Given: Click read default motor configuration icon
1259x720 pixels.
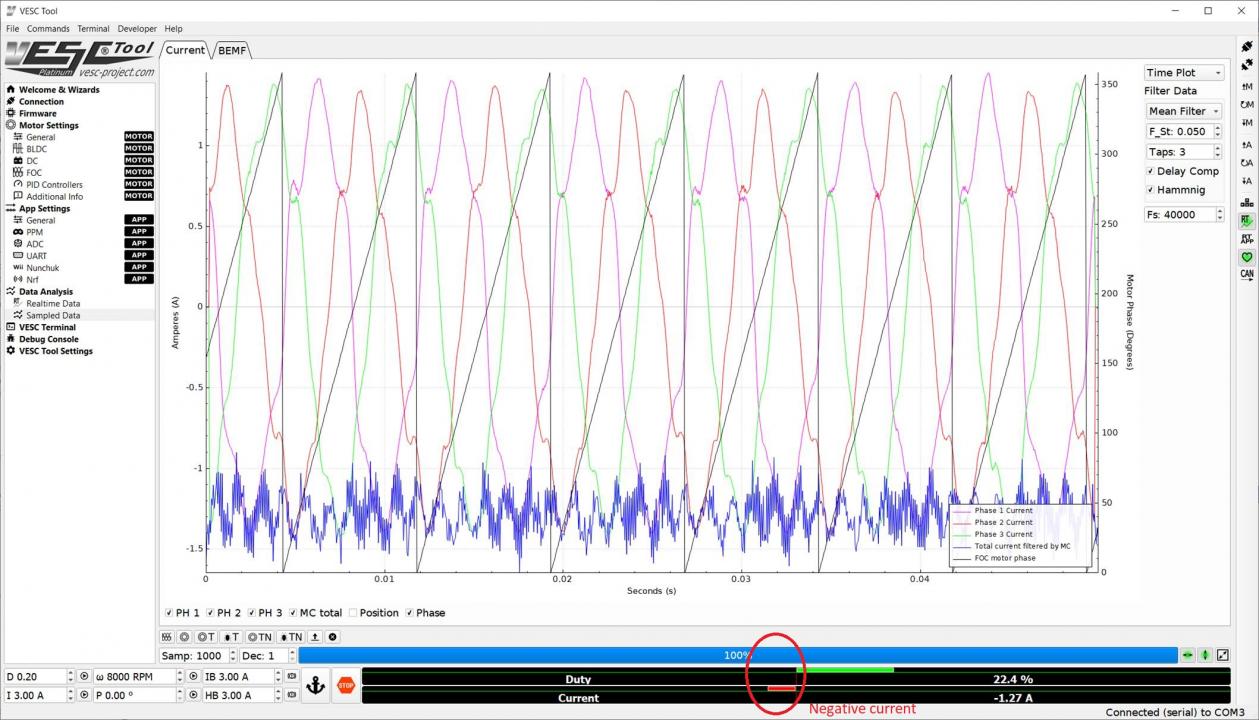Looking at the screenshot, I should pyautogui.click(x=1246, y=104).
